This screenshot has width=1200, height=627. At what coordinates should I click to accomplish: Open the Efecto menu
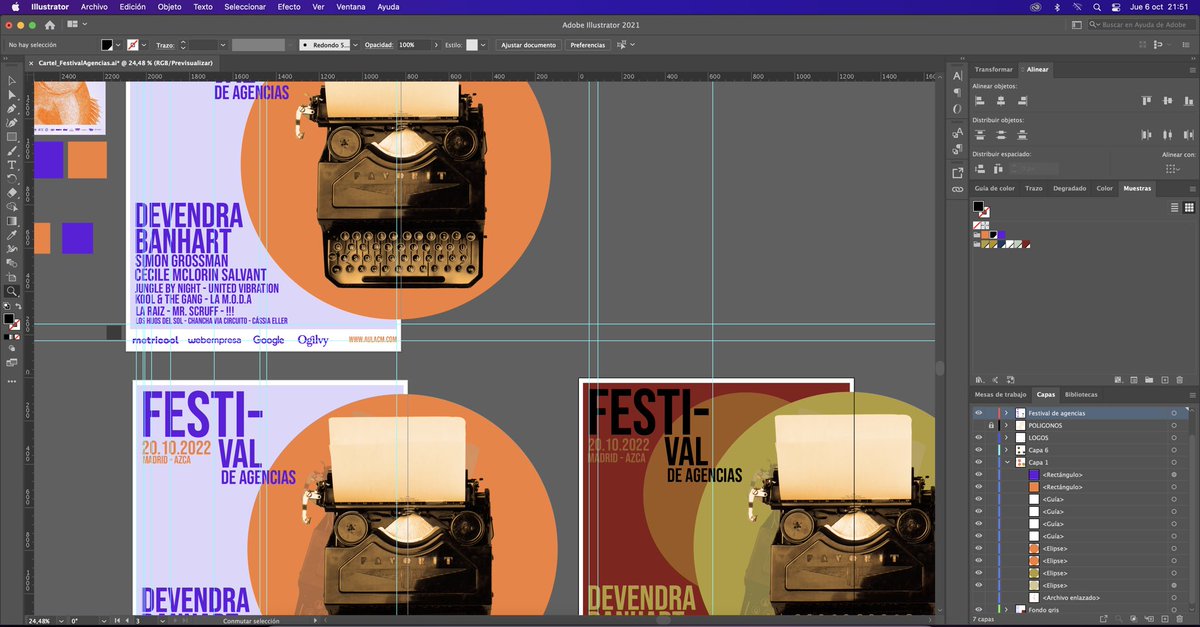289,6
